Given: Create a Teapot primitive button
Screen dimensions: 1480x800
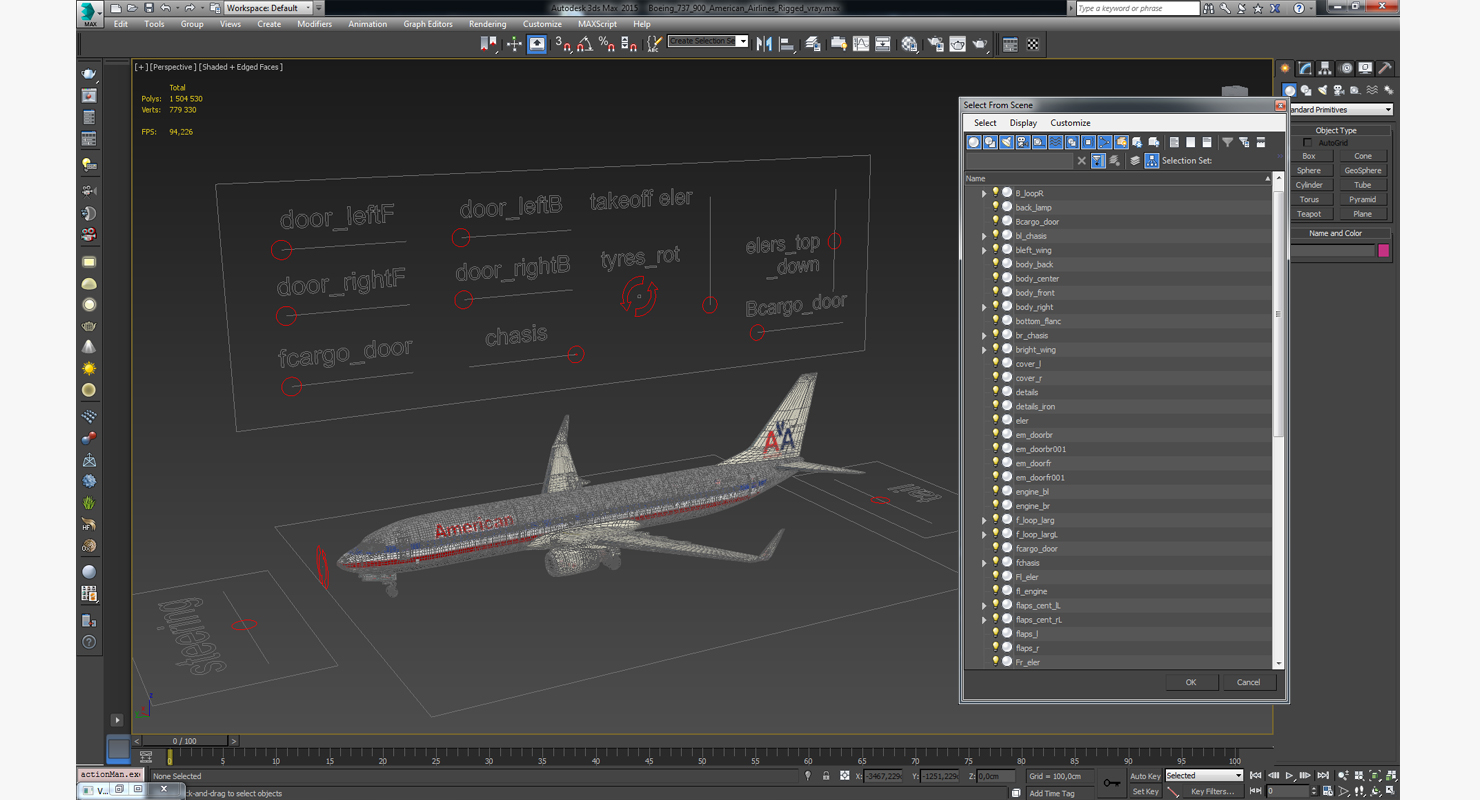Looking at the screenshot, I should pos(1309,214).
